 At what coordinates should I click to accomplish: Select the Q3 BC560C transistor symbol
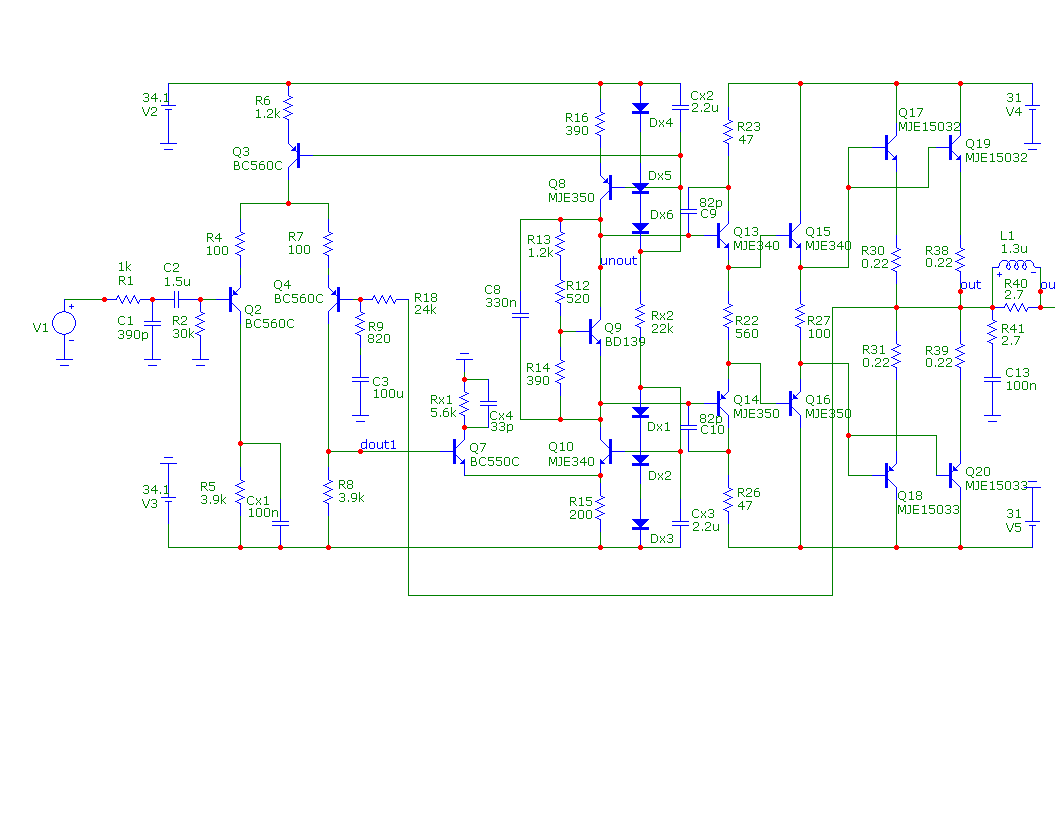click(x=294, y=155)
